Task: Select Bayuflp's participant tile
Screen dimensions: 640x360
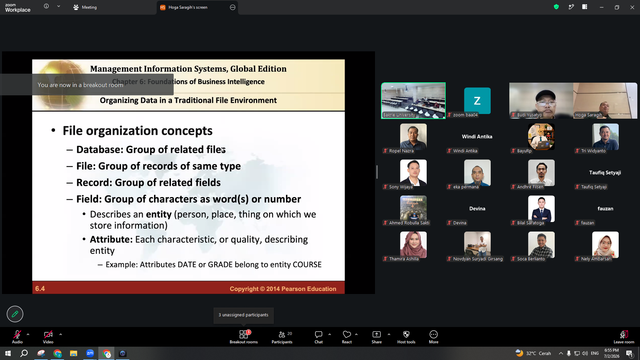Action: point(541,137)
